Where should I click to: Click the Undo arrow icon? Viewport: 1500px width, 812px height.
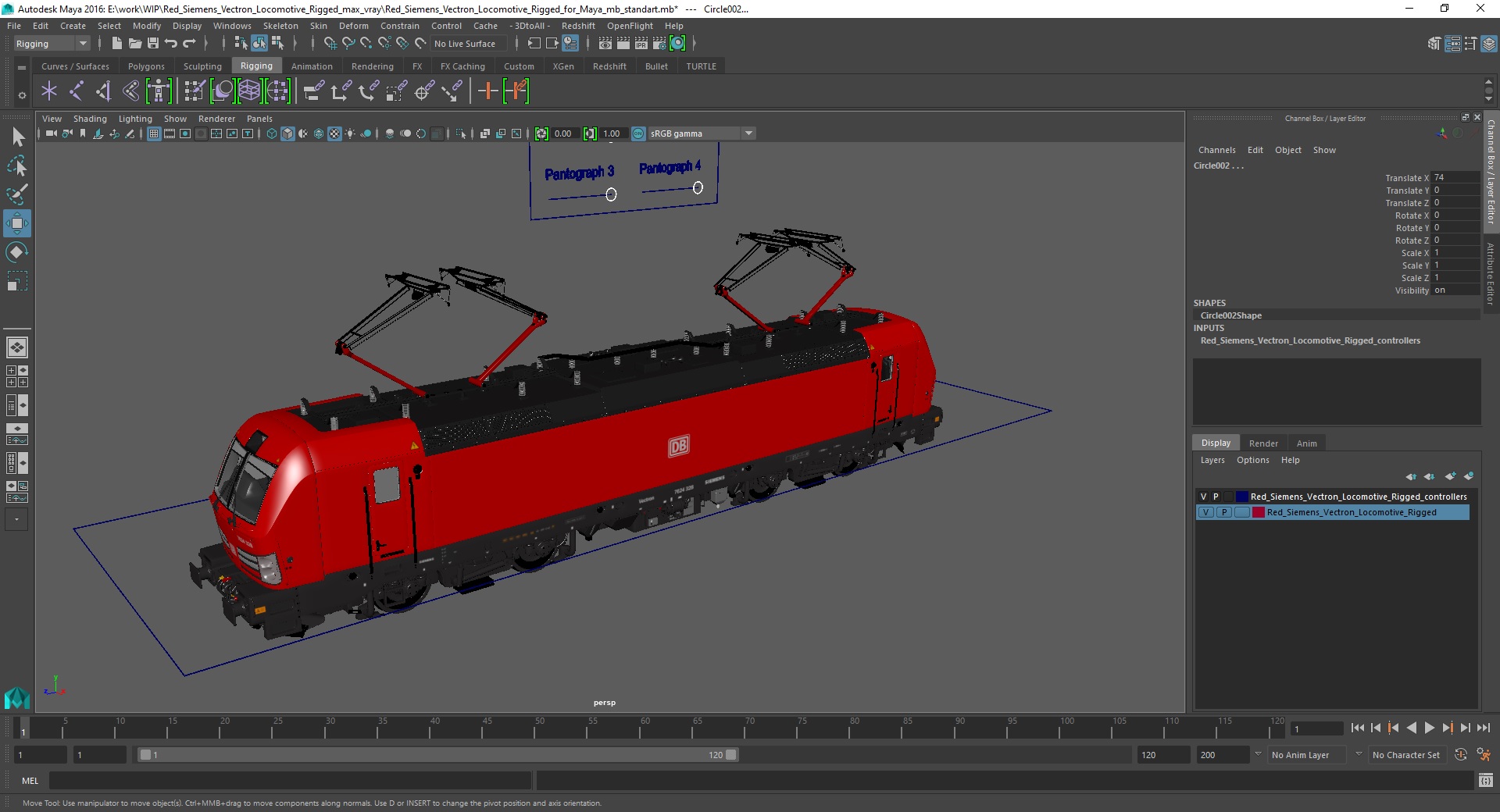170,44
